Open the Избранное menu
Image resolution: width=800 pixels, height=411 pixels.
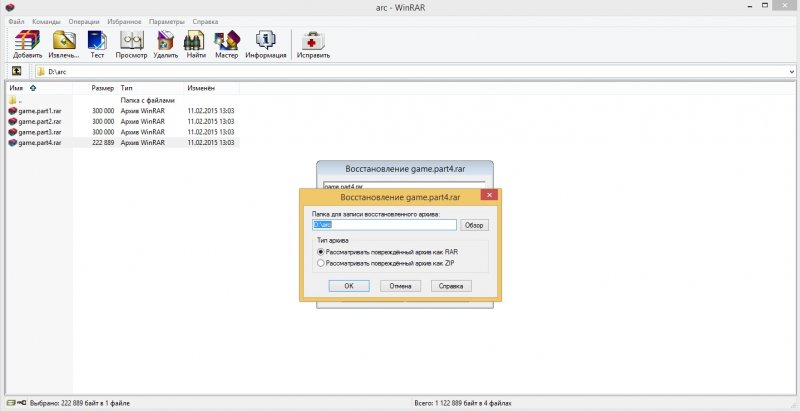(124, 21)
